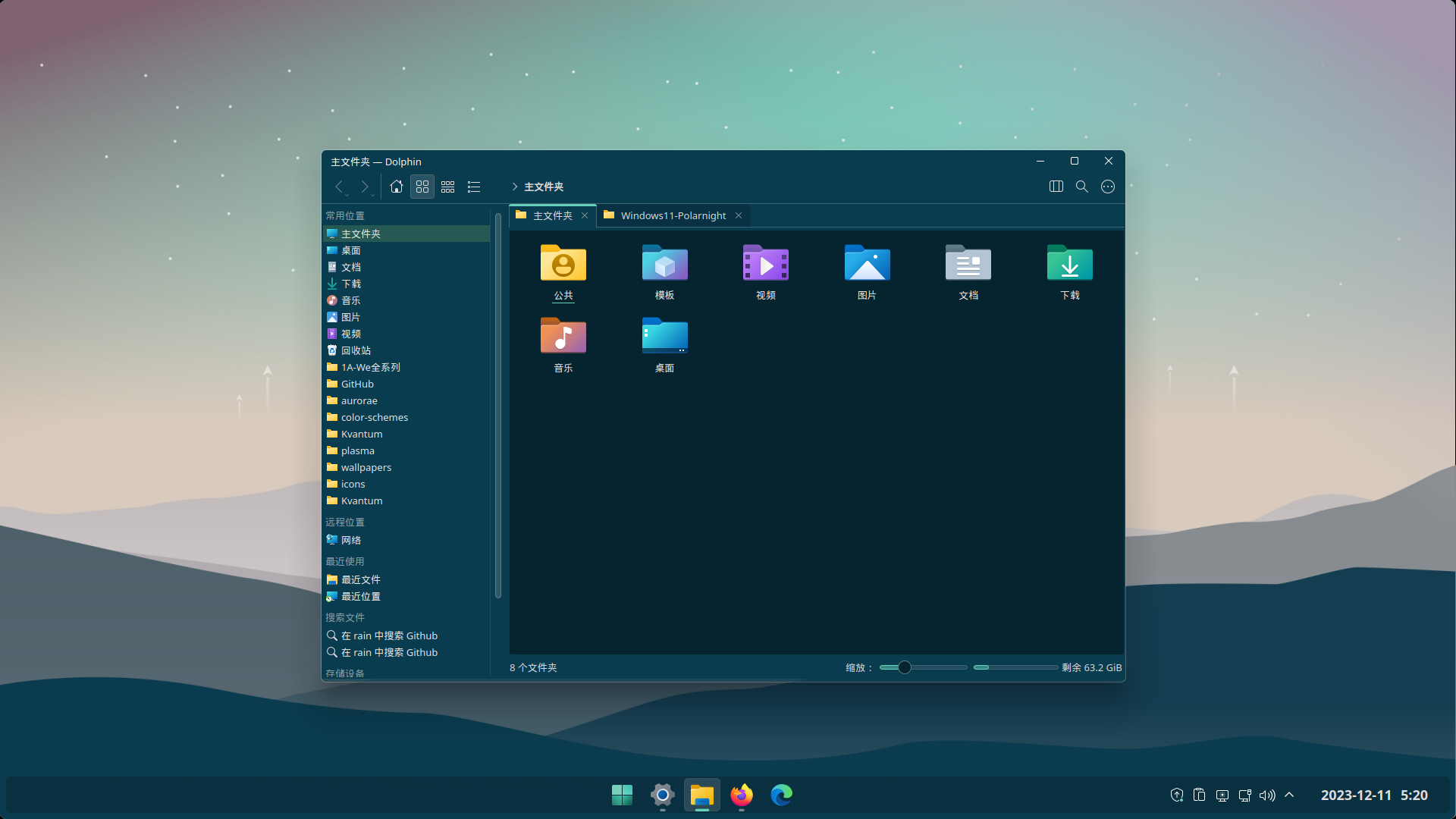Select the 文档 folder icon
The width and height of the screenshot is (1456, 819).
(968, 263)
